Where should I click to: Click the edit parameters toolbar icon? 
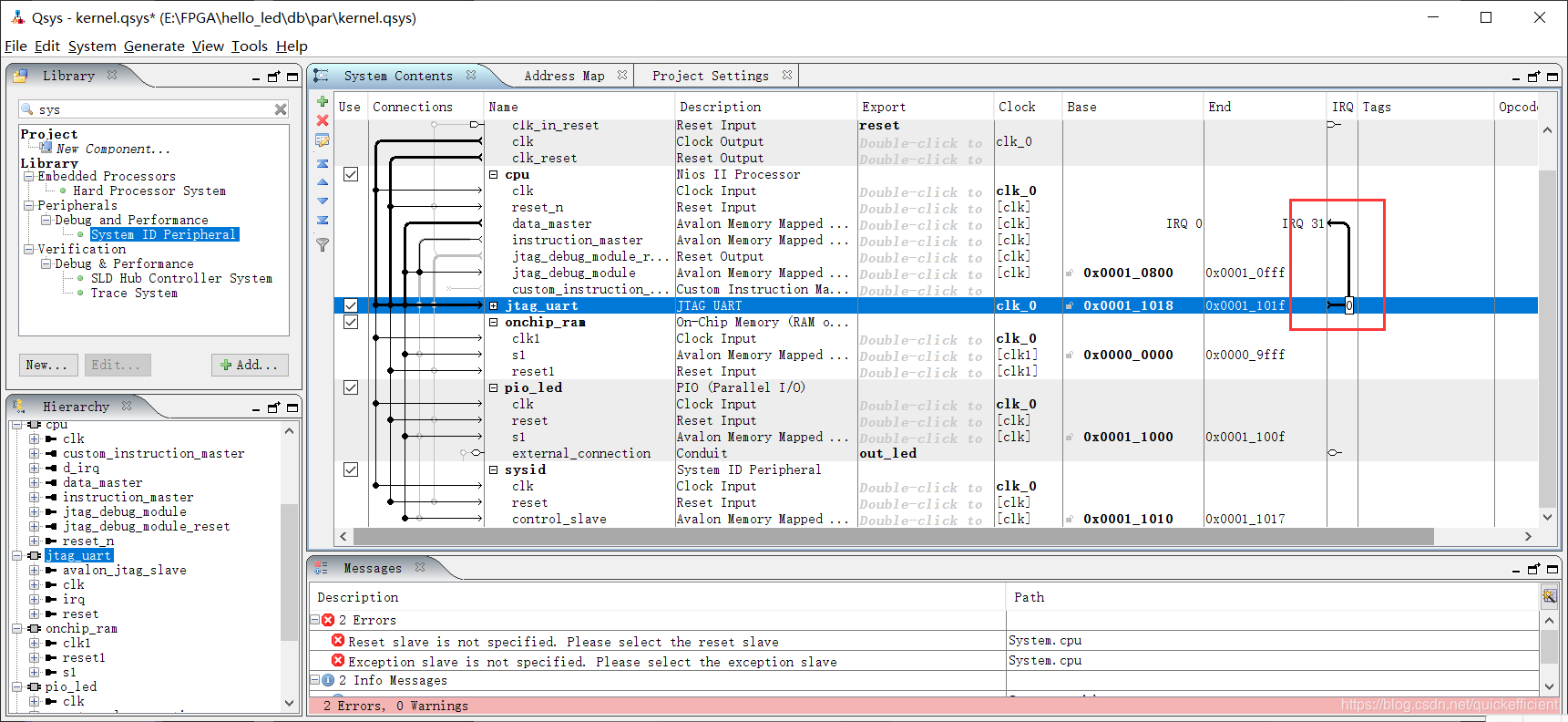coord(323,140)
